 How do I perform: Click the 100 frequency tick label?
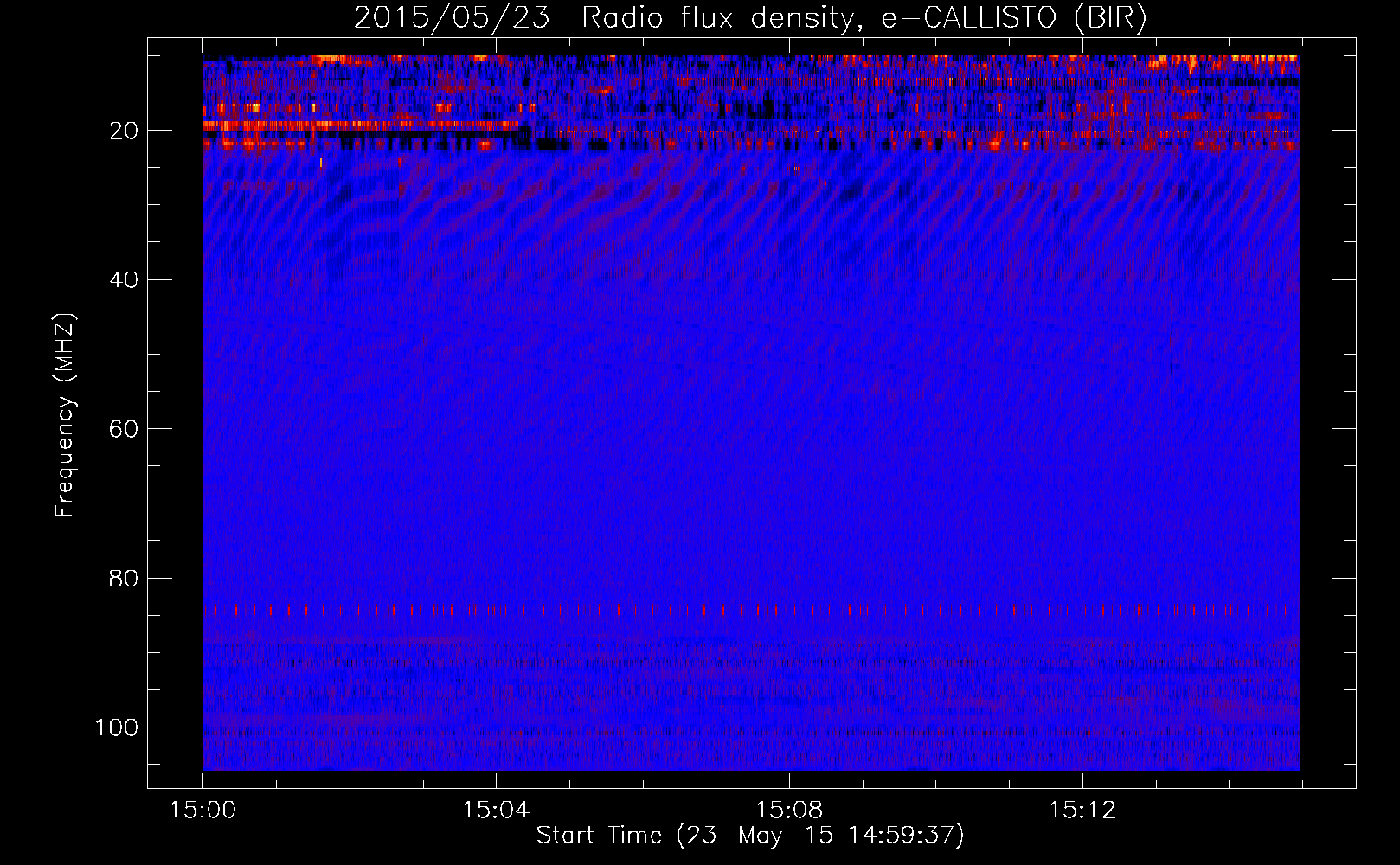pyautogui.click(x=117, y=727)
